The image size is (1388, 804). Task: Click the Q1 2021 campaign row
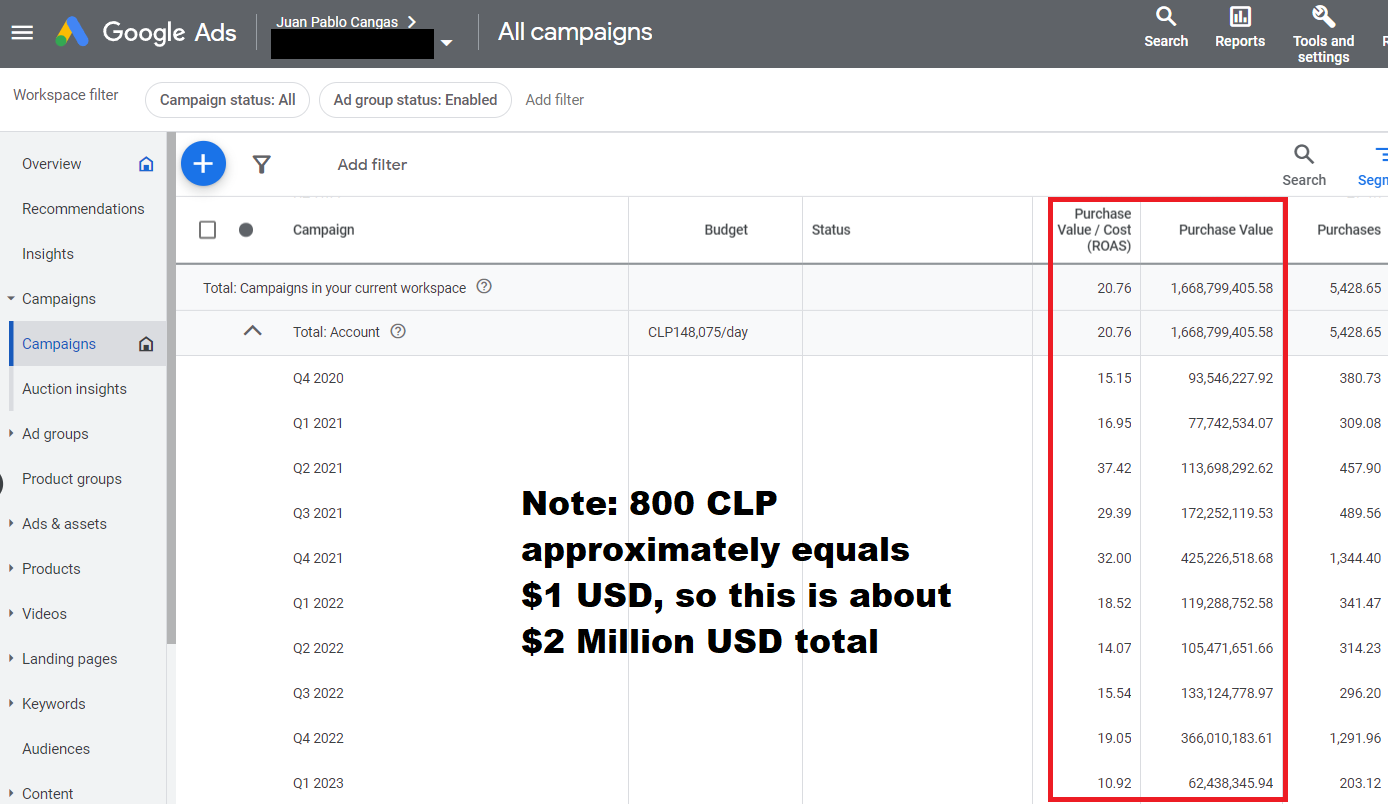(782, 423)
